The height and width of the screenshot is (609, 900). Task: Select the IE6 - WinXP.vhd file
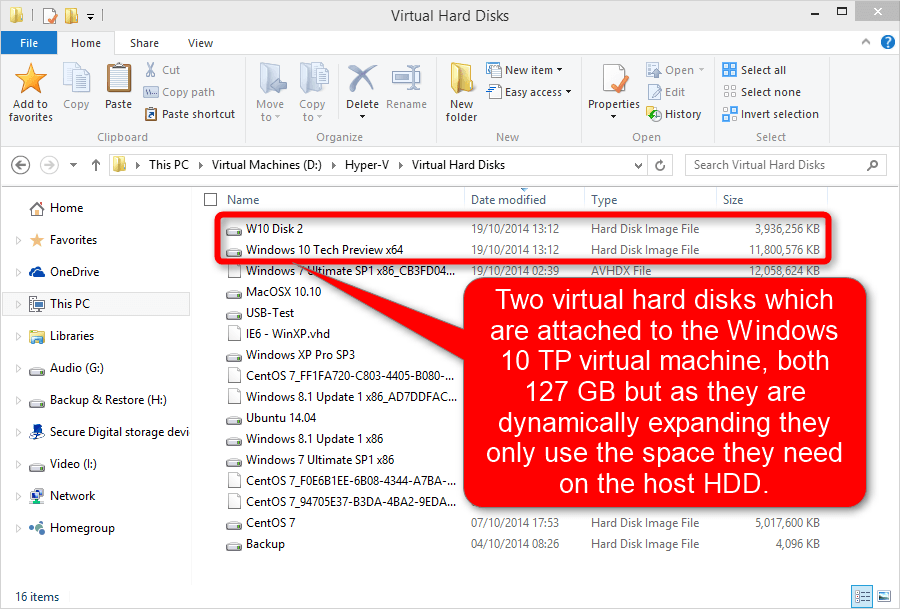pos(288,334)
